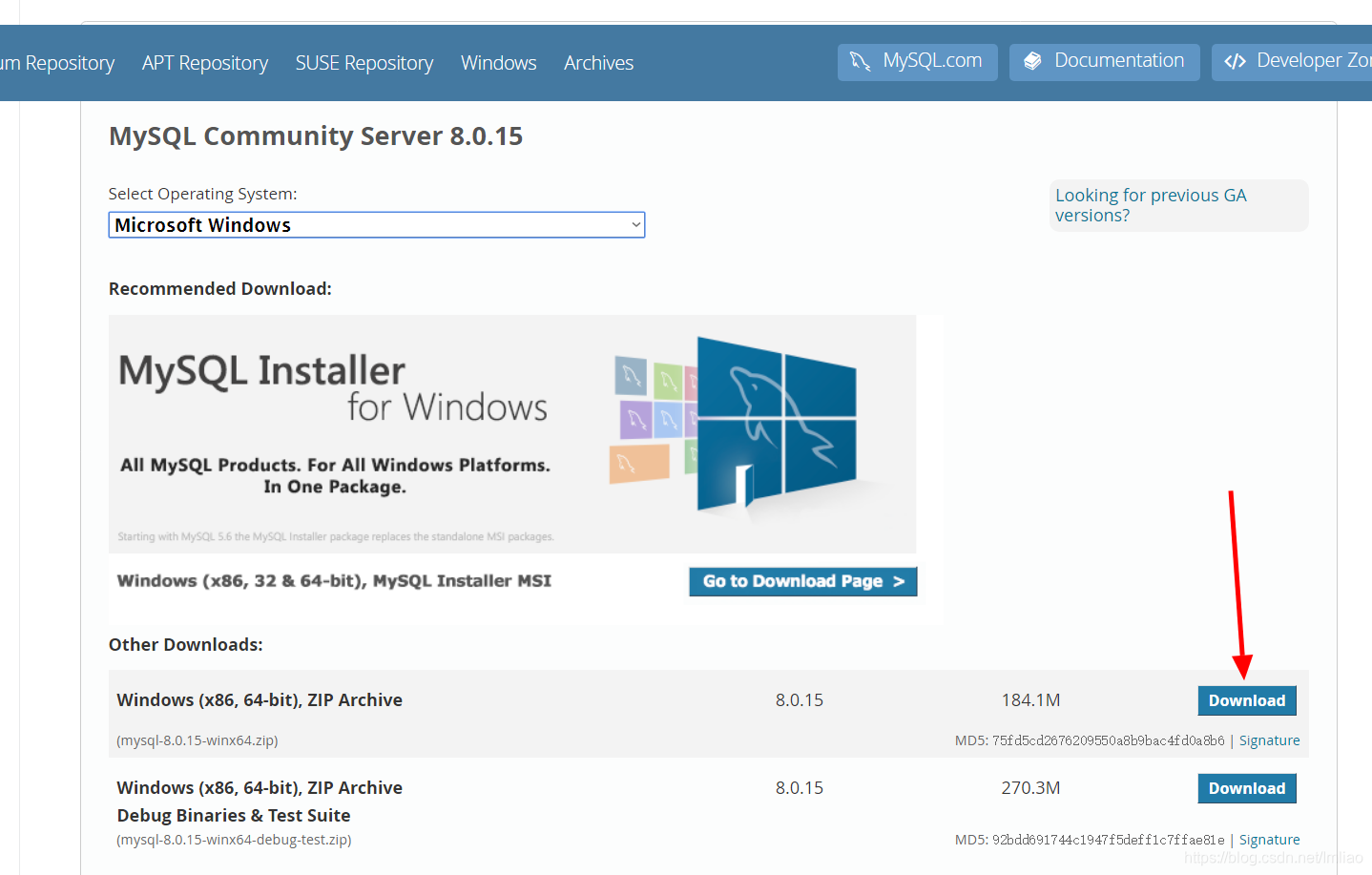Click the book icon on Documentation button
This screenshot has height=875, width=1372.
[x=1031, y=61]
